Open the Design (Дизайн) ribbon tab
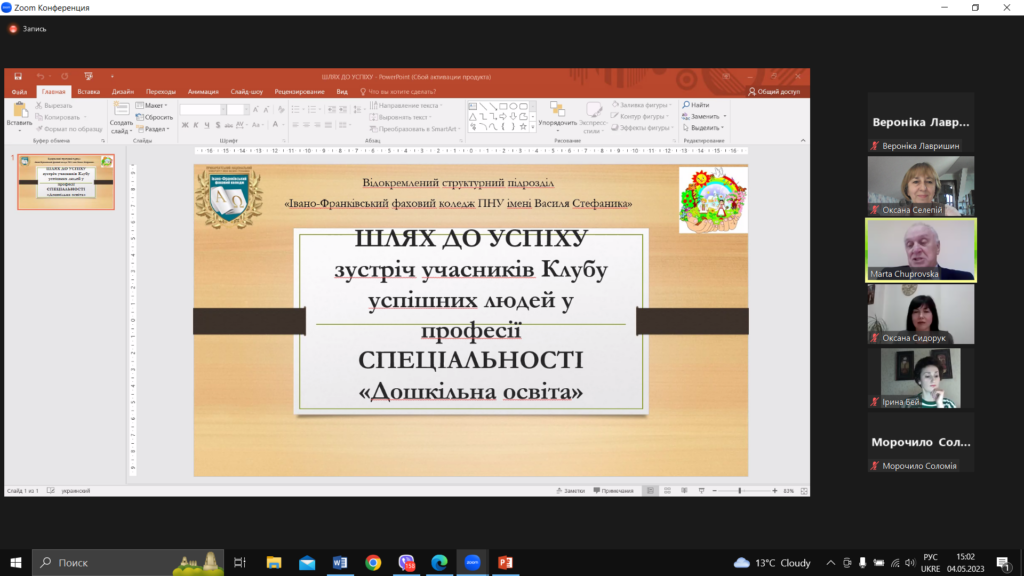The width and height of the screenshot is (1024, 576). 123,91
